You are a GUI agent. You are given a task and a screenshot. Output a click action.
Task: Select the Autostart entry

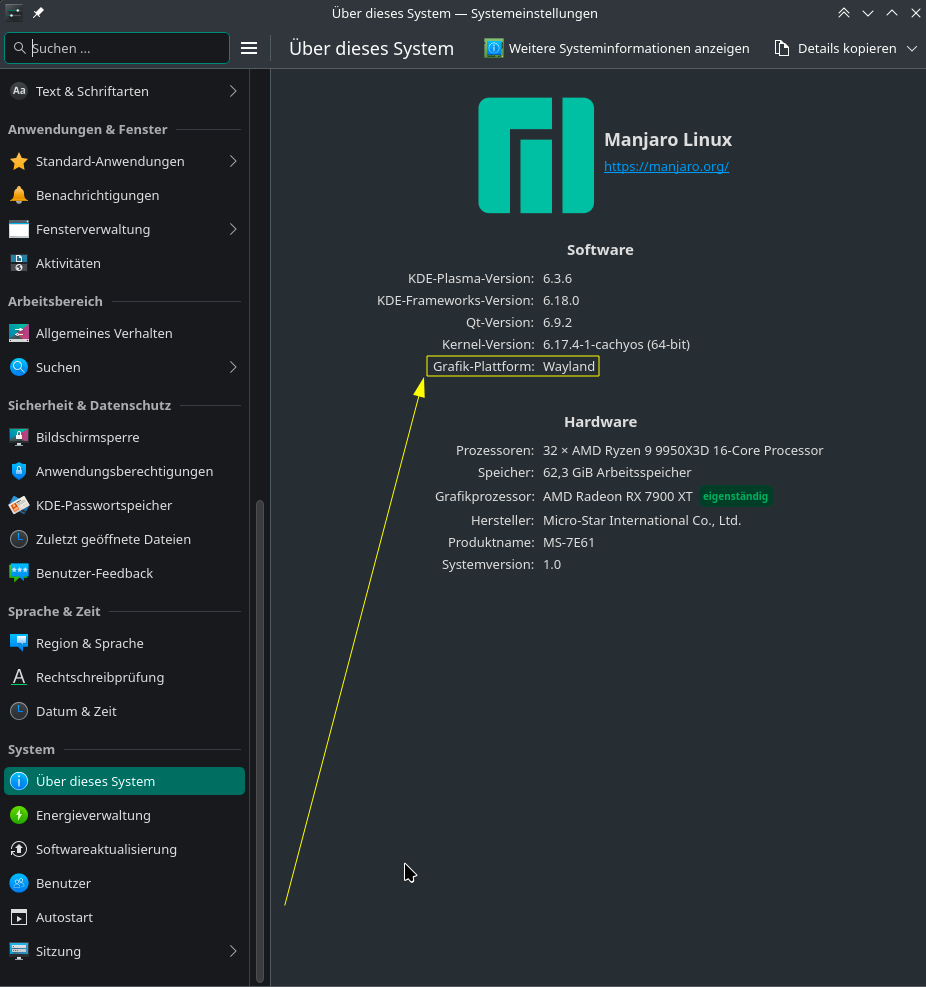124,916
